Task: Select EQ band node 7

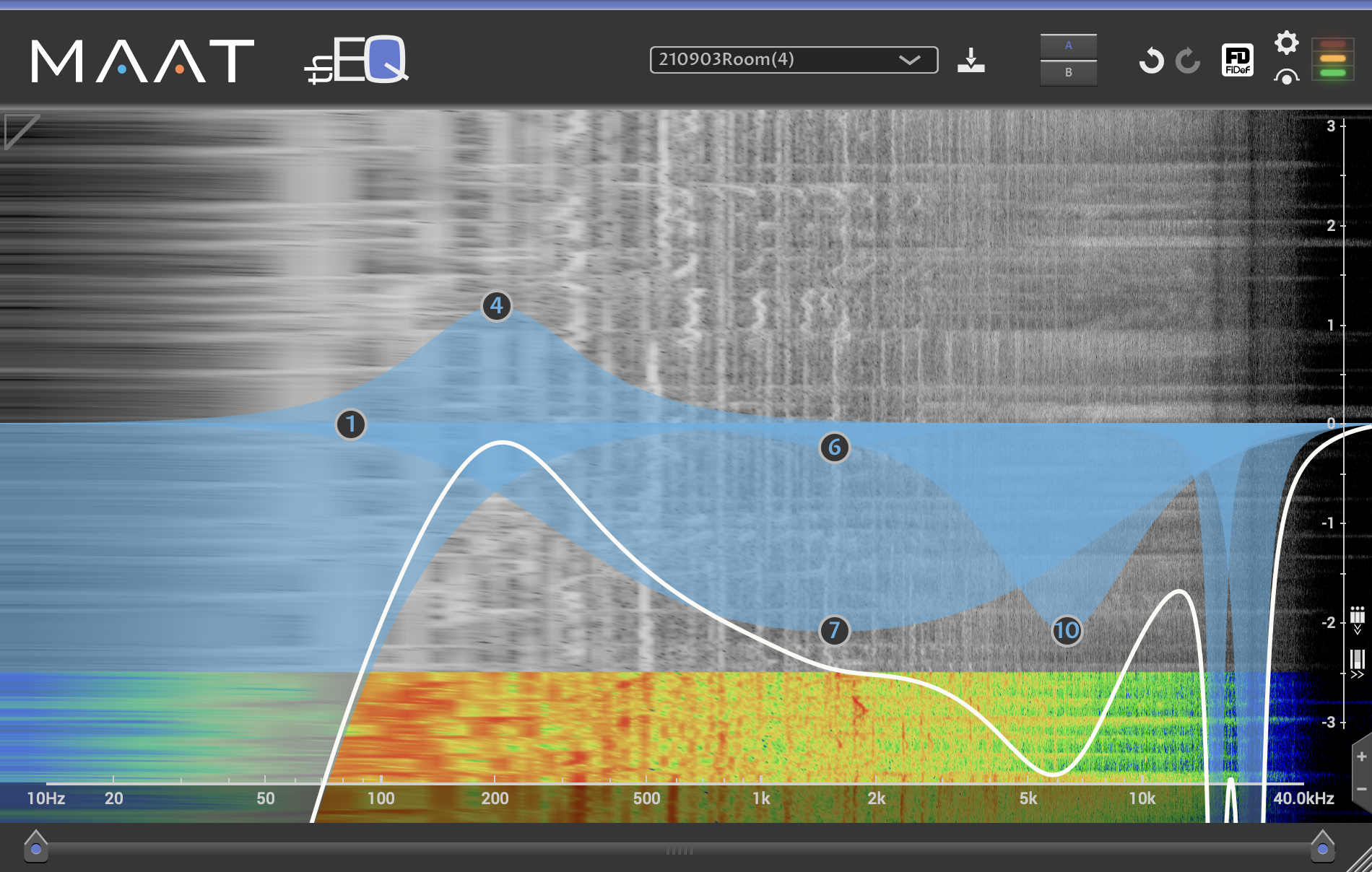Action: pos(834,631)
